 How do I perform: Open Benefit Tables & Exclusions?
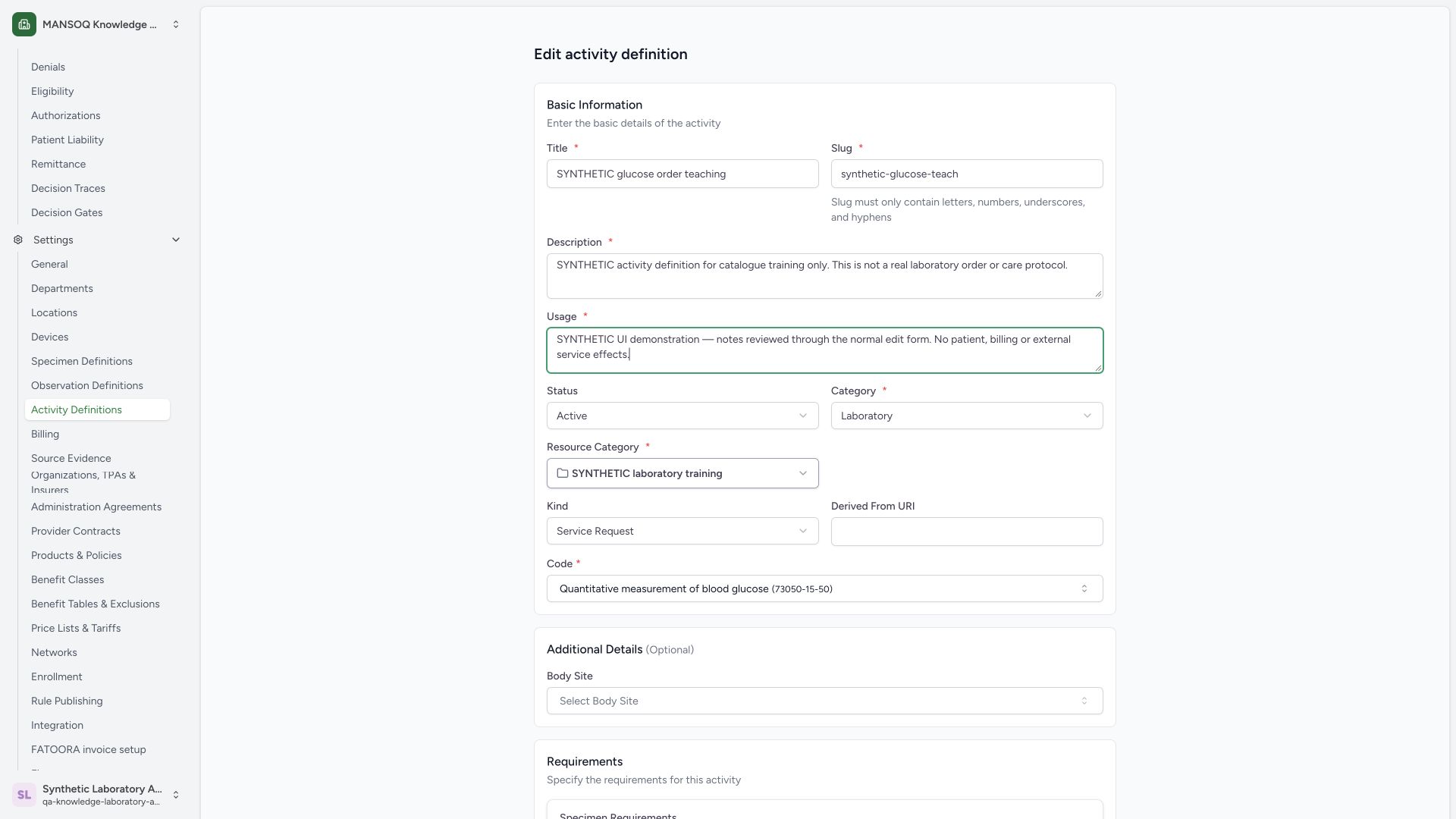pyautogui.click(x=96, y=604)
